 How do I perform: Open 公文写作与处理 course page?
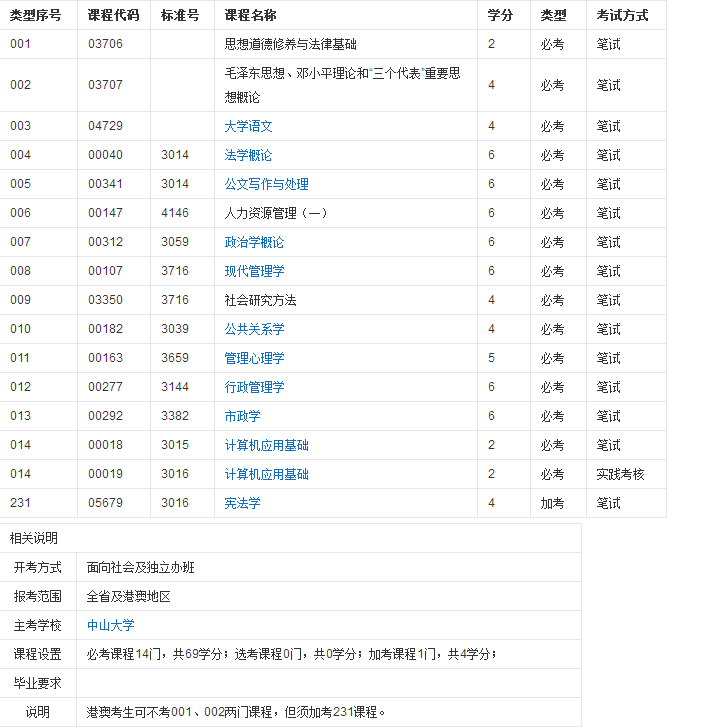click(x=266, y=184)
